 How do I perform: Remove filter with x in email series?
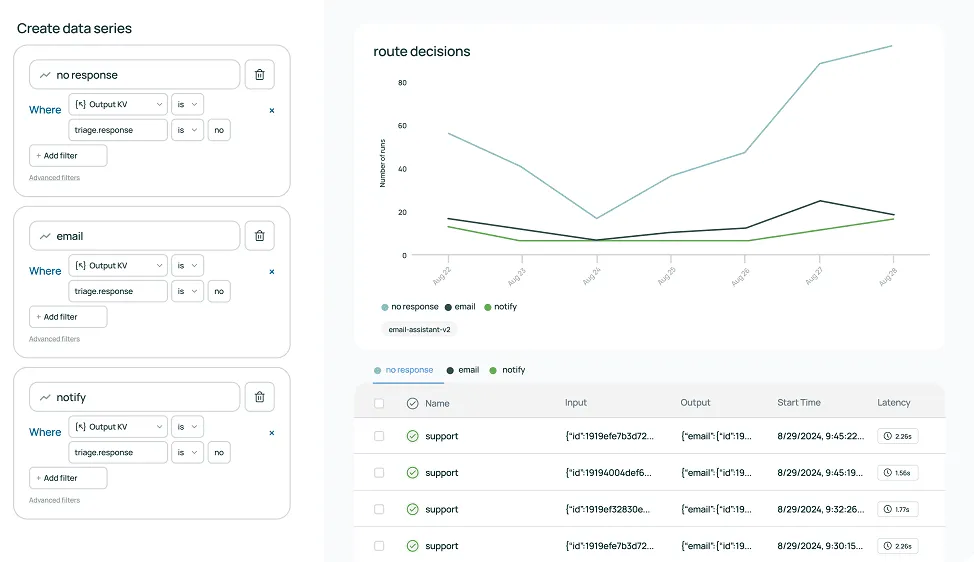(272, 271)
